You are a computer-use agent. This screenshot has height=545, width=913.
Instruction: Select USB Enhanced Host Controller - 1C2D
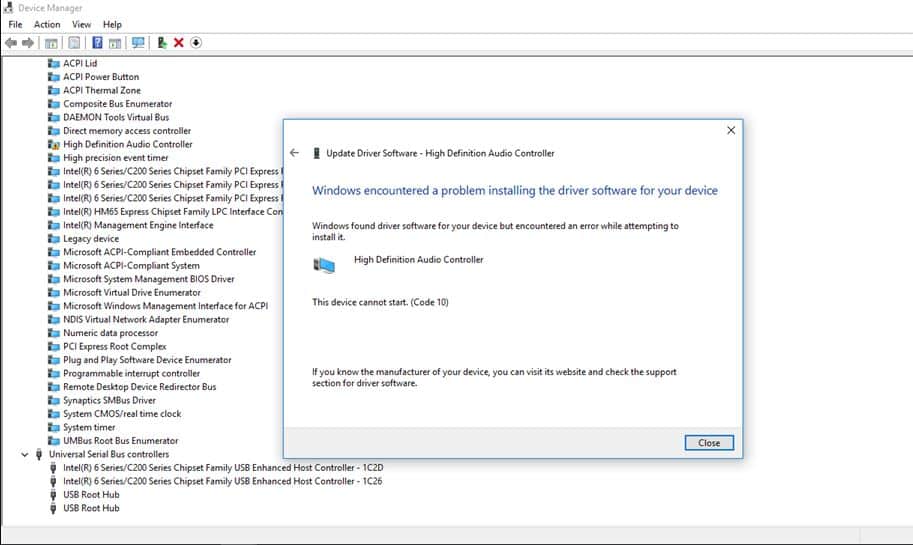223,468
